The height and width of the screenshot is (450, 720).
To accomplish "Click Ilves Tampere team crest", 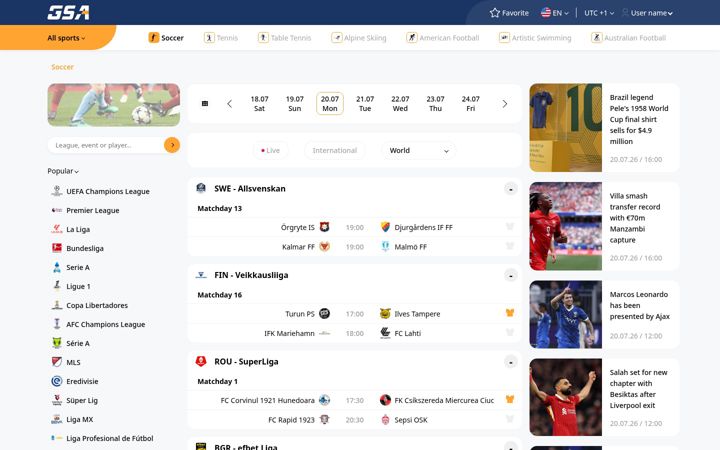I will click(x=385, y=313).
